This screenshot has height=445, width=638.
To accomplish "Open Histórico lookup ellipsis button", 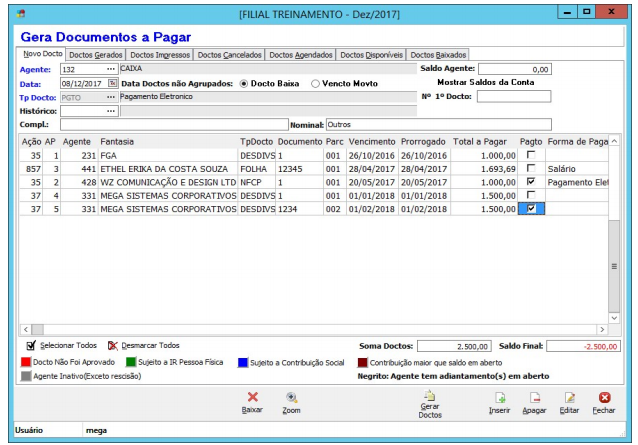I will tap(111, 111).
